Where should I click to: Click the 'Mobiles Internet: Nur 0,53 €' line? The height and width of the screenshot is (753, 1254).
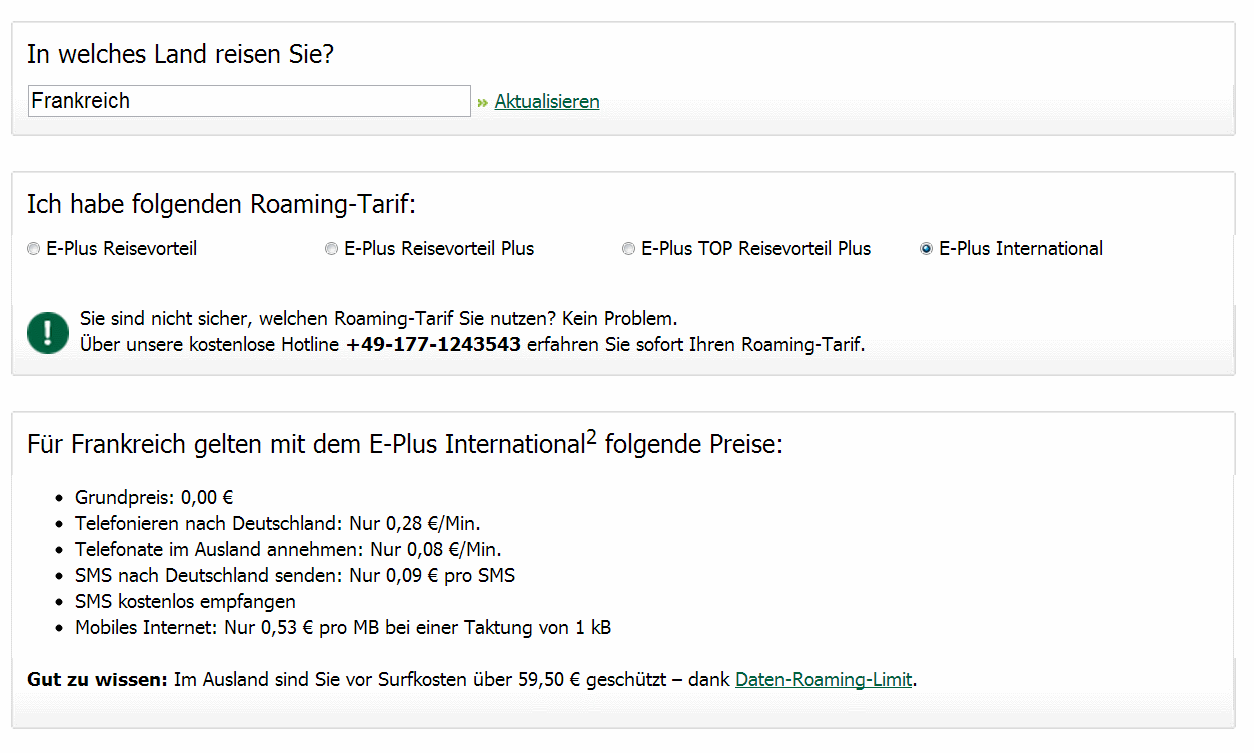coord(343,628)
